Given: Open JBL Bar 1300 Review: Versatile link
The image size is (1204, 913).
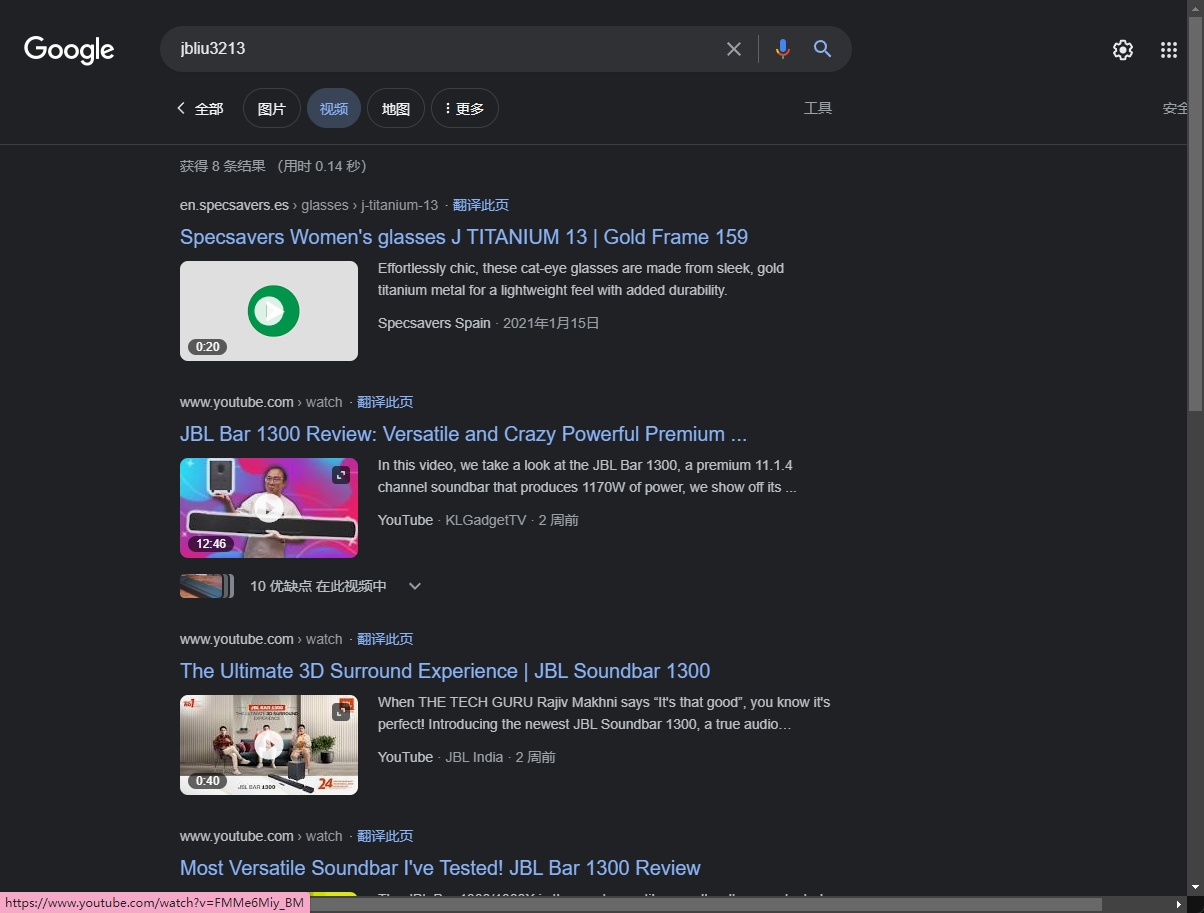Looking at the screenshot, I should click(x=464, y=434).
